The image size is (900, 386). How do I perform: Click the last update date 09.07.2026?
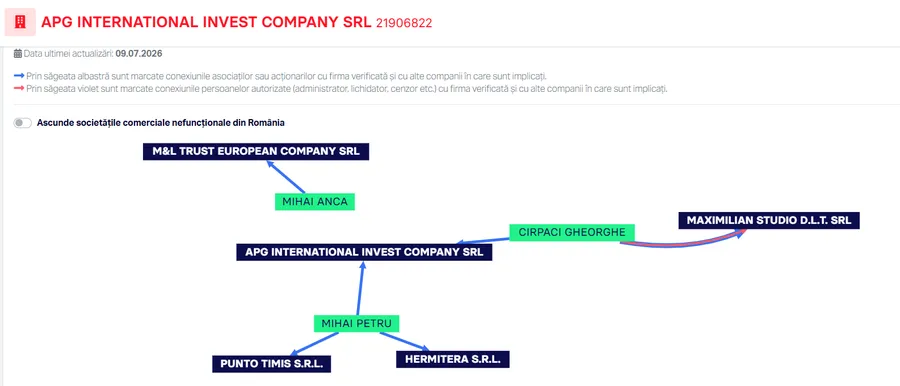coord(139,54)
